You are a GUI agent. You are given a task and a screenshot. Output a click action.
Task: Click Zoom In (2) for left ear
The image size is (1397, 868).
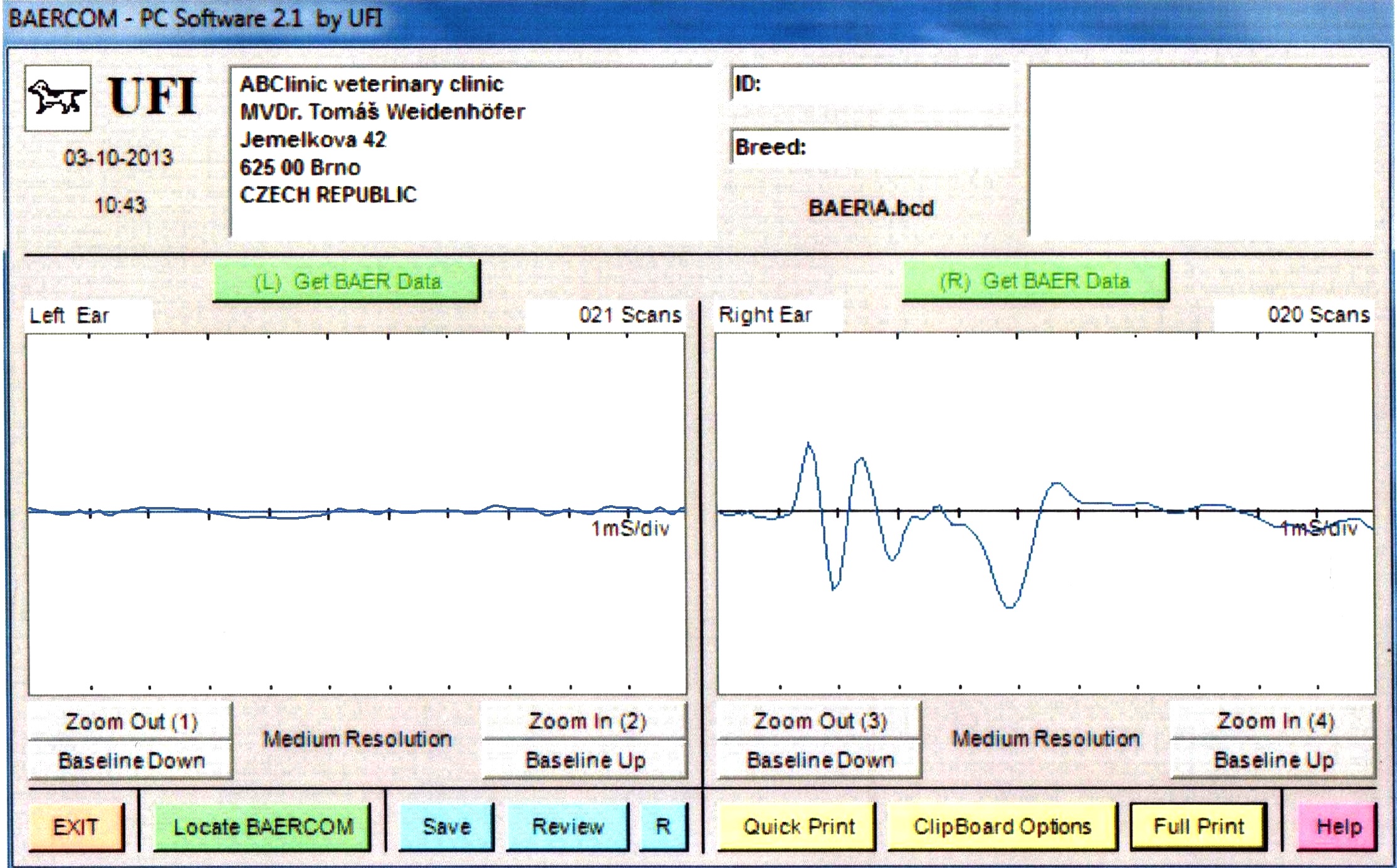coord(585,721)
